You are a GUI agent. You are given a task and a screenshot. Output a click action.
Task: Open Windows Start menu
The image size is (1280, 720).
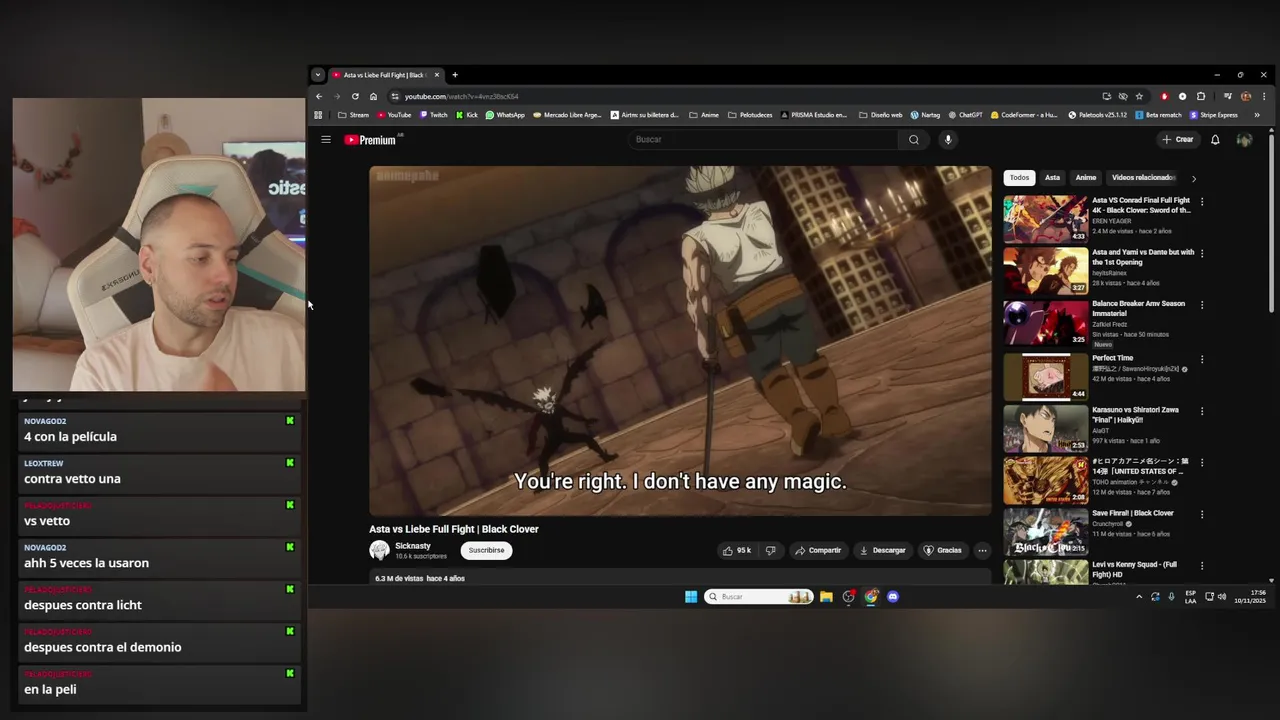(691, 597)
